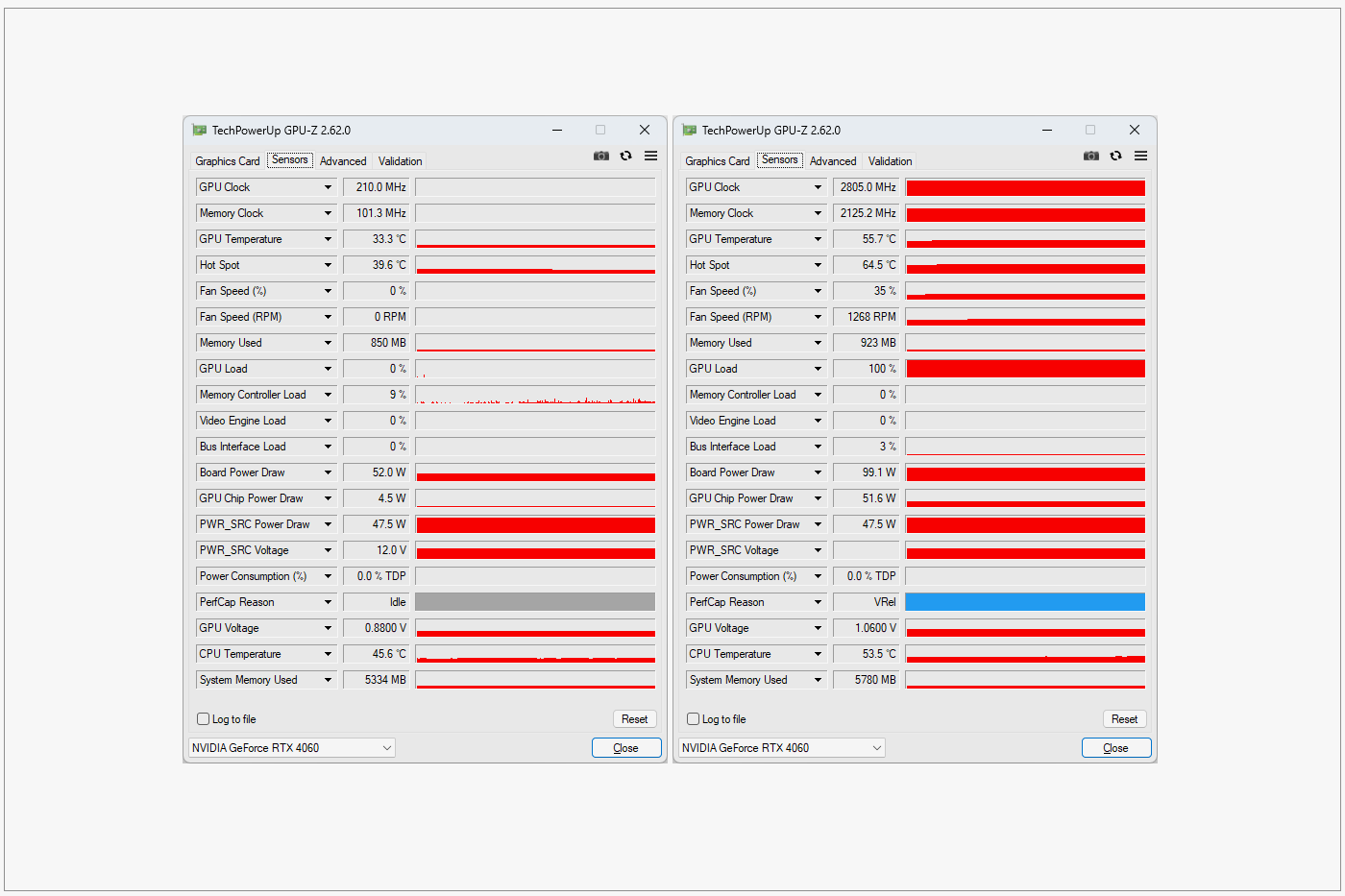Click the refresh icon in left GPU-Z window
Image resolution: width=1345 pixels, height=896 pixels.
click(x=626, y=156)
